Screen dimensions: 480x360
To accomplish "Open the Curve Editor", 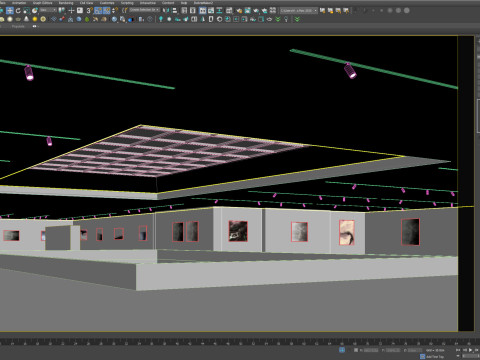I will pyautogui.click(x=211, y=10).
